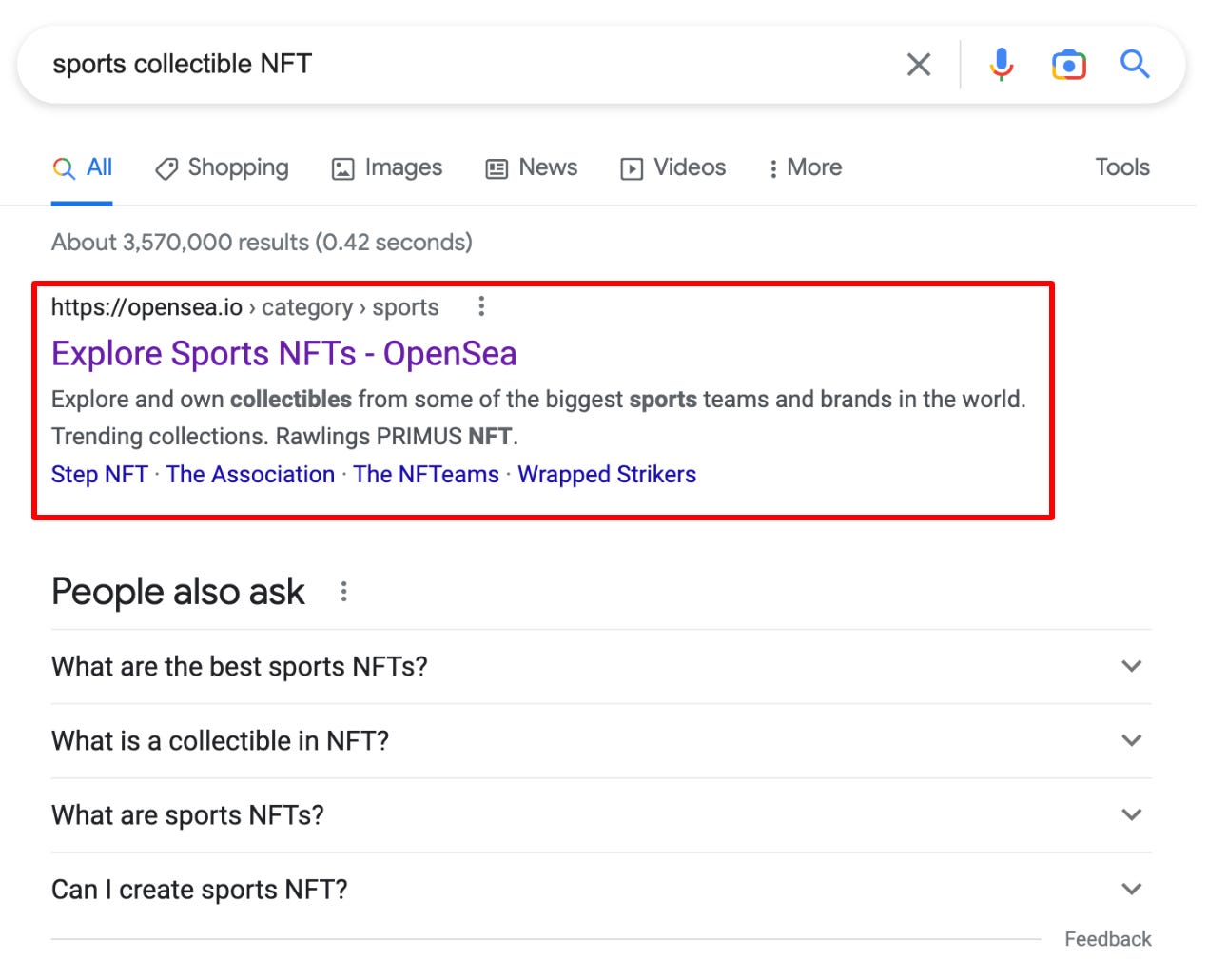Open search by image camera icon
Screen dimensions: 1208x980
[x=1069, y=65]
